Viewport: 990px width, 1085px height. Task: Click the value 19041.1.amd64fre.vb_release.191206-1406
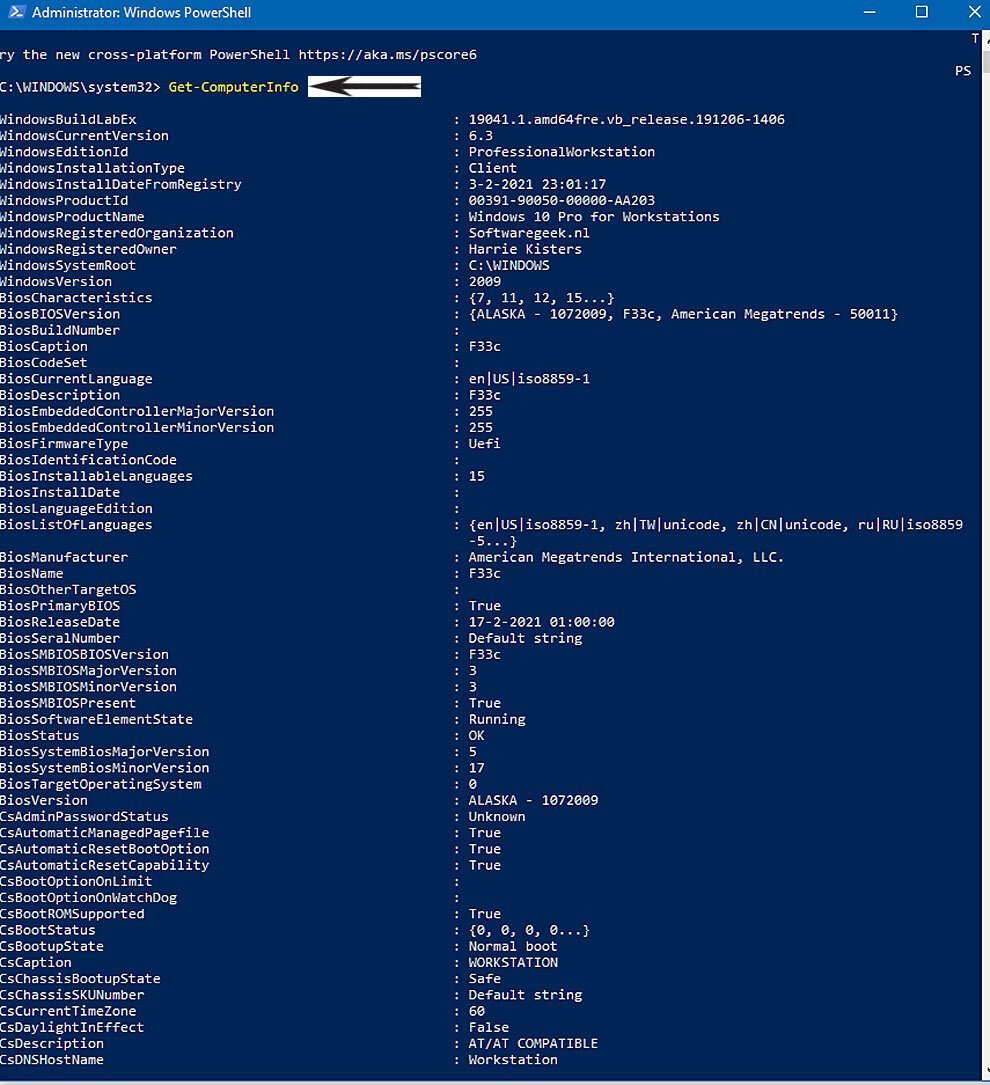tap(626, 120)
